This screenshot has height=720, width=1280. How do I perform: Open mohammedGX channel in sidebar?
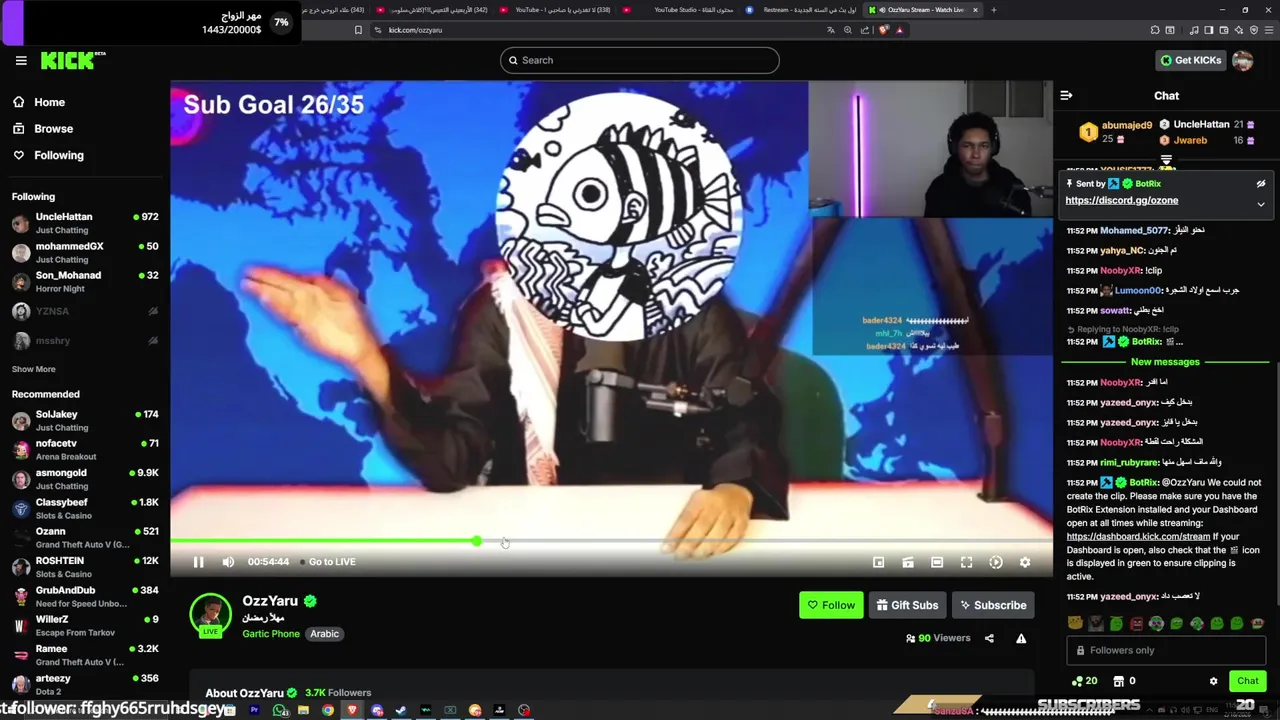point(85,252)
